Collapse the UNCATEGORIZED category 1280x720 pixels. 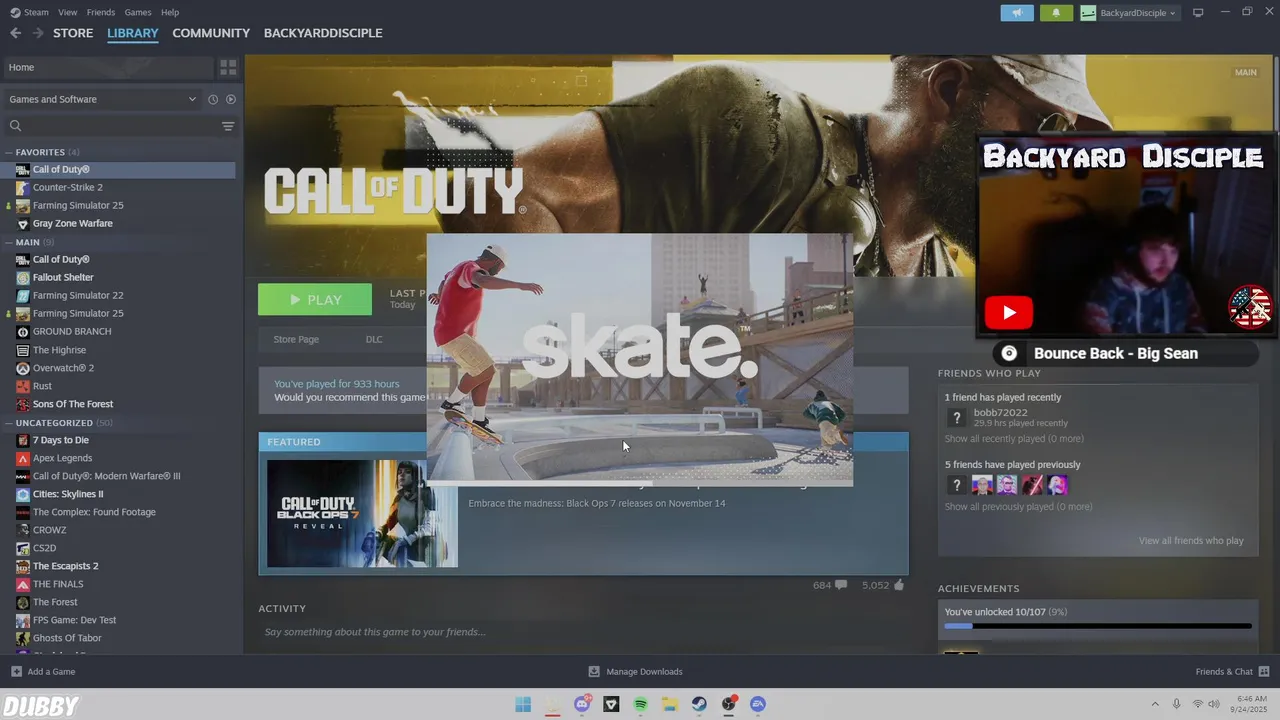coord(8,423)
